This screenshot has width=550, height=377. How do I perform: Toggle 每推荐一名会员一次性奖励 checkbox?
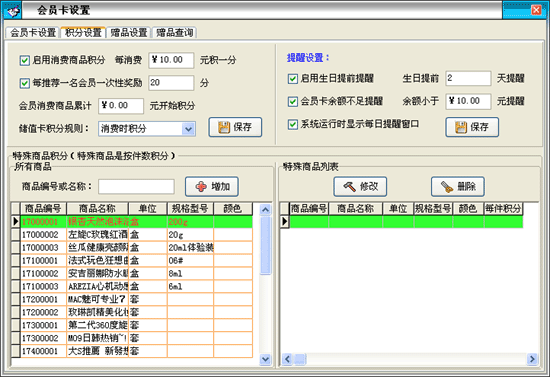pos(25,83)
